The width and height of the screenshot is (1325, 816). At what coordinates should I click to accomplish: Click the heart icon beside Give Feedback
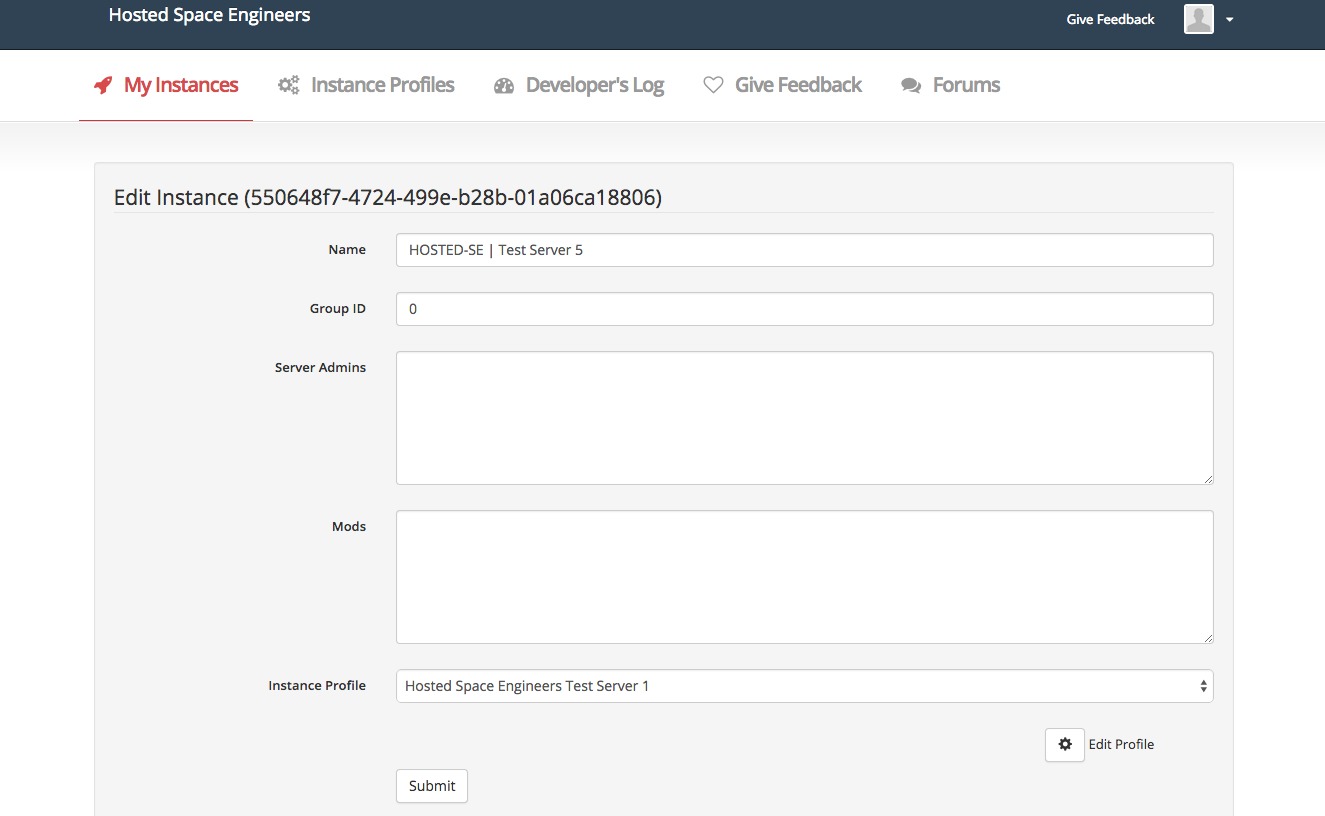point(713,85)
